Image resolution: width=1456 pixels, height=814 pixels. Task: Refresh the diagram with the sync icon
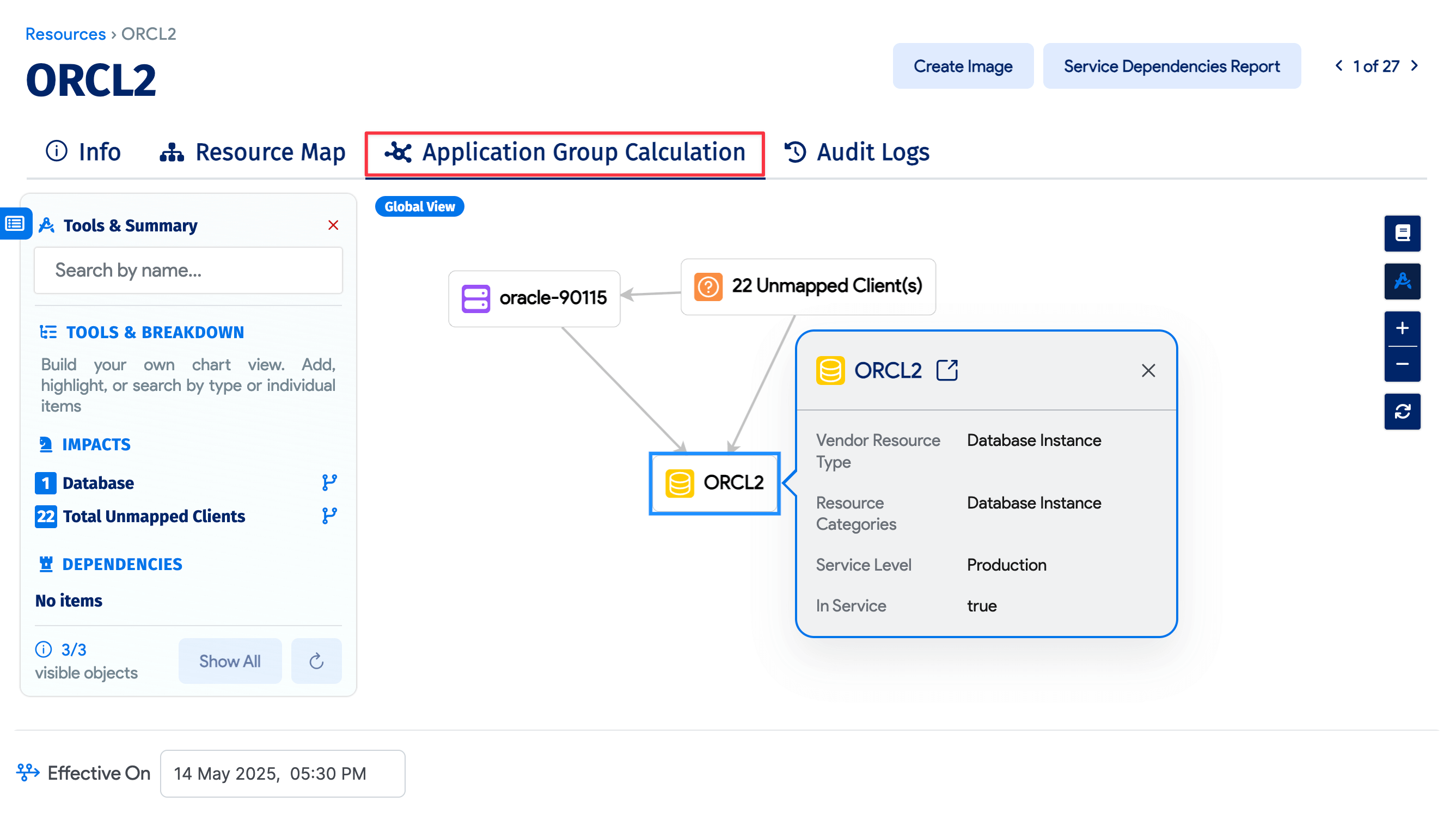pyautogui.click(x=1402, y=412)
